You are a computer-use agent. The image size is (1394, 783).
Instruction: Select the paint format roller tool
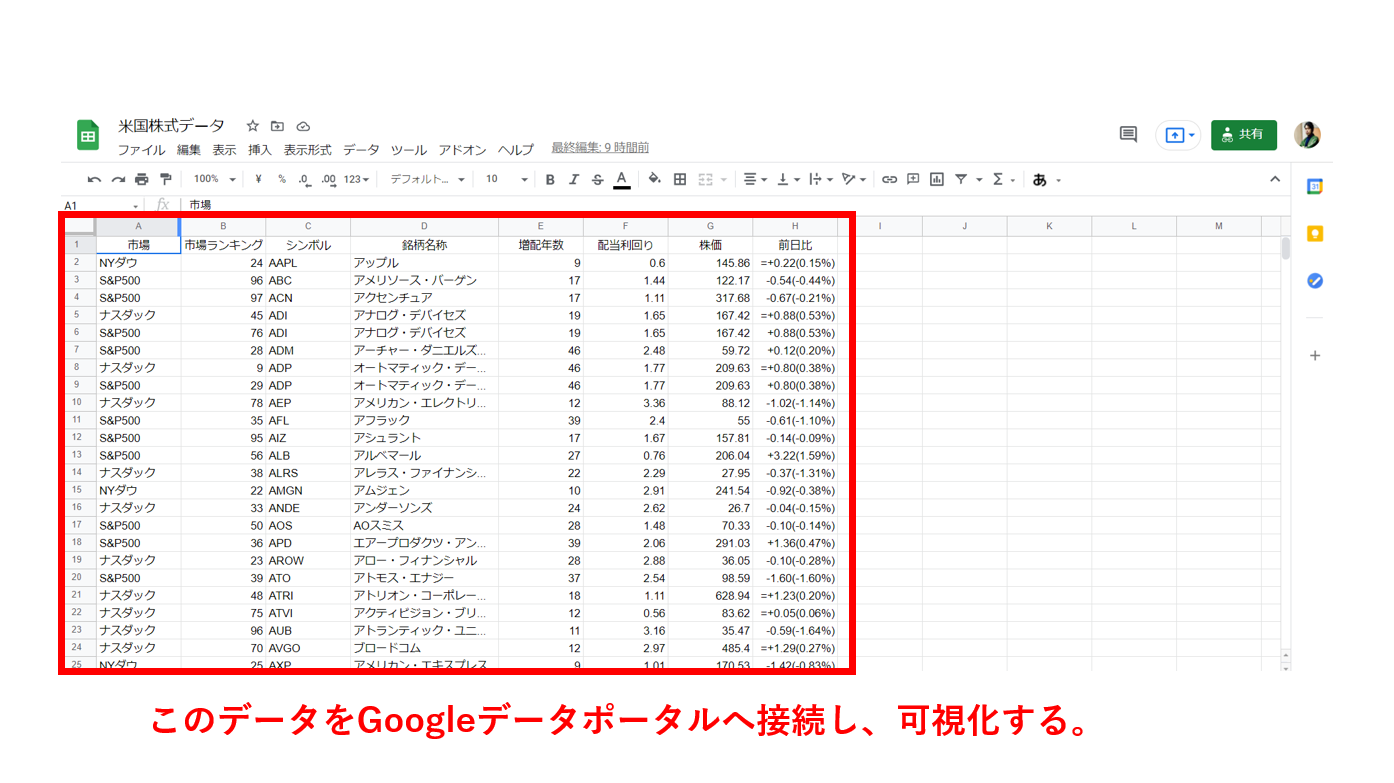(165, 180)
